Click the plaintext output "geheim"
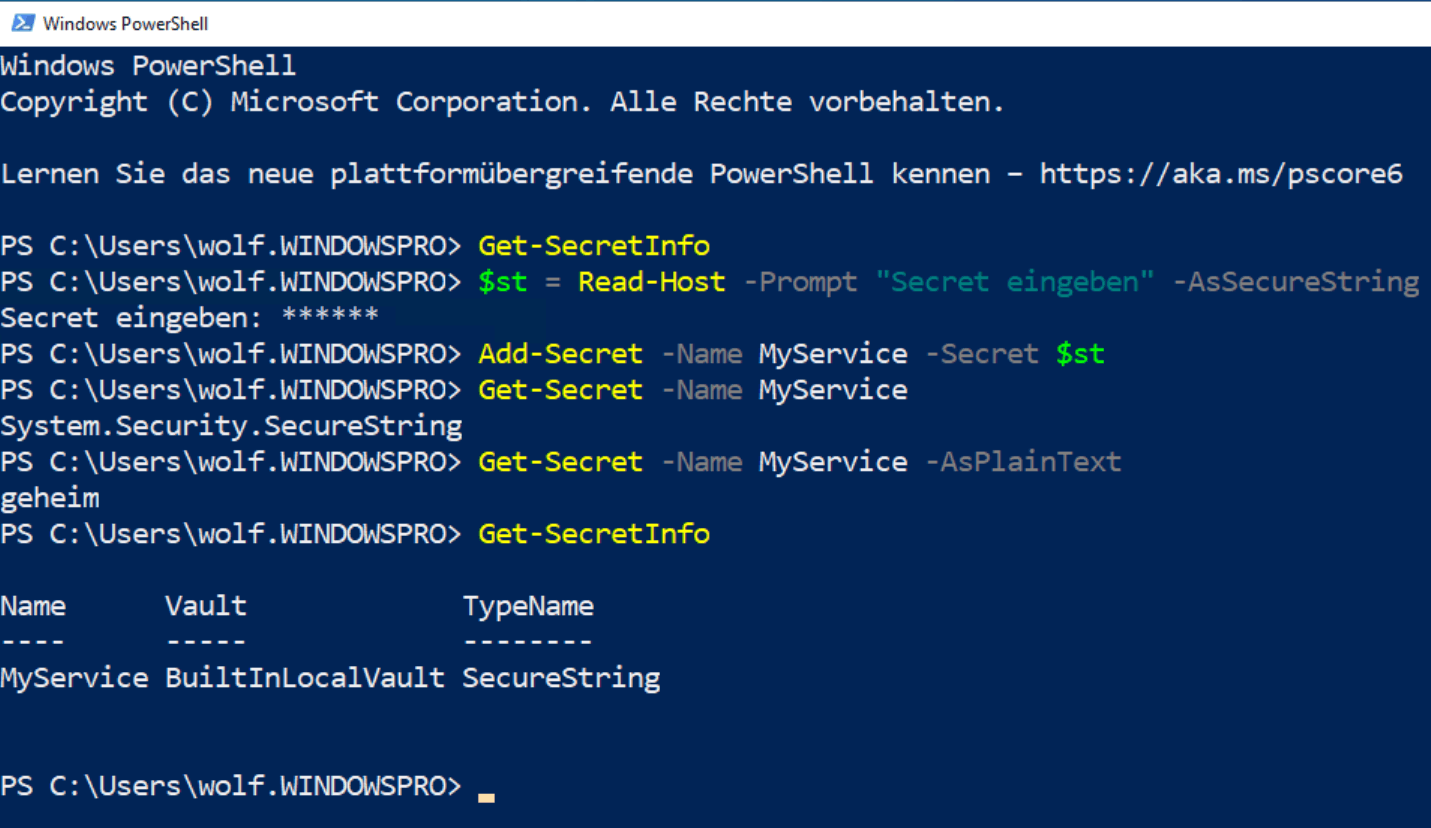 pos(50,498)
